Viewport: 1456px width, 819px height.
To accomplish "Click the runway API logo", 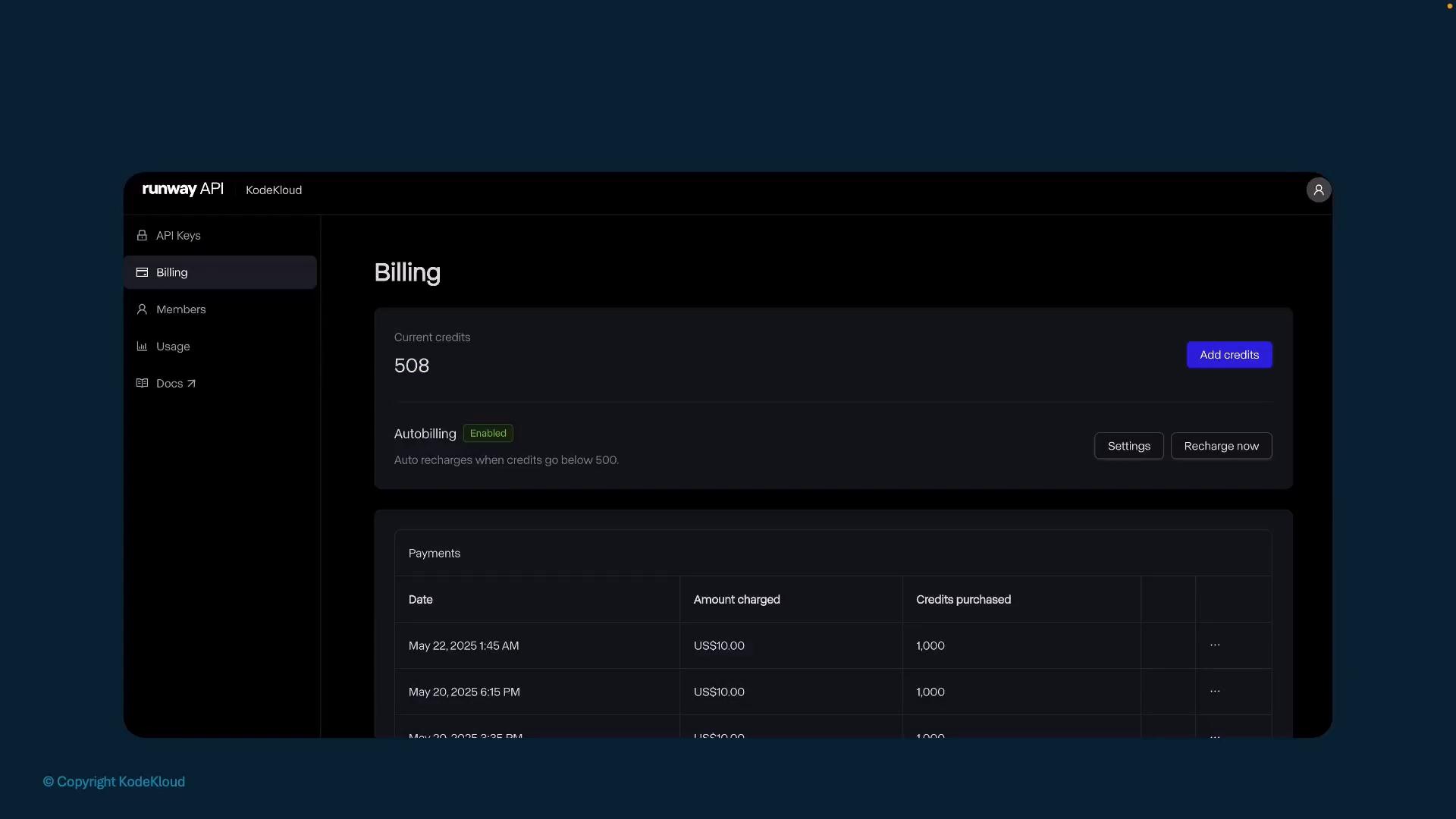I will click(183, 189).
